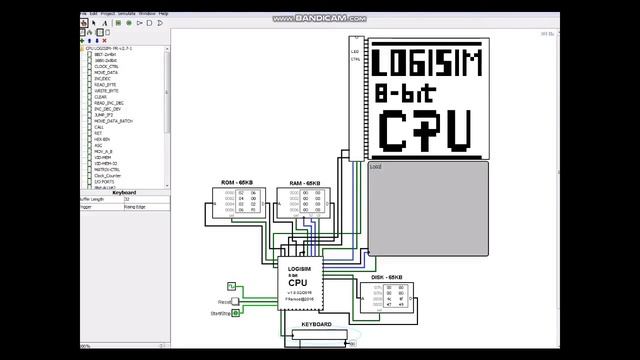The width and height of the screenshot is (640, 360).
Task: Pick the NOT gate toolbar icon
Action: tap(140, 23)
